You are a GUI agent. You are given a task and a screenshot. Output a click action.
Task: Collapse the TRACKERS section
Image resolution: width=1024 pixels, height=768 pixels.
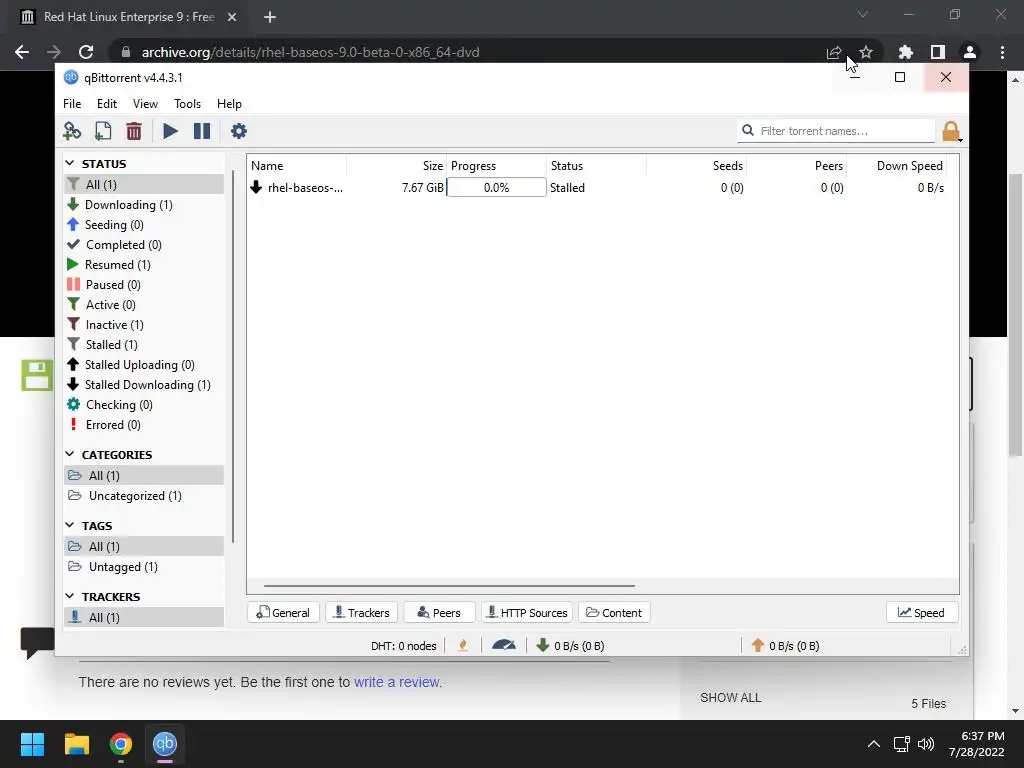point(70,596)
